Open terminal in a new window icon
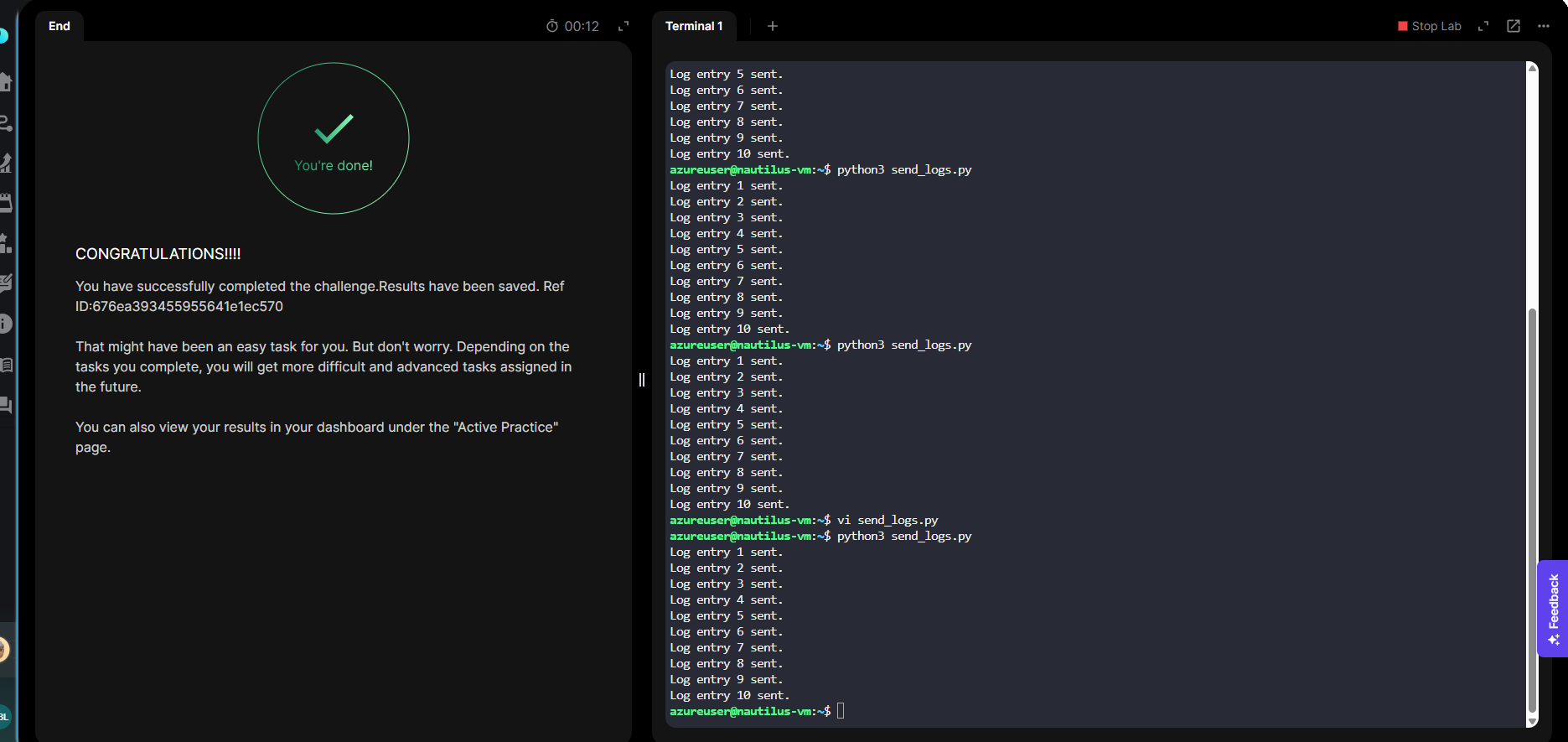Screen dimensions: 1568x742 [x=1514, y=26]
